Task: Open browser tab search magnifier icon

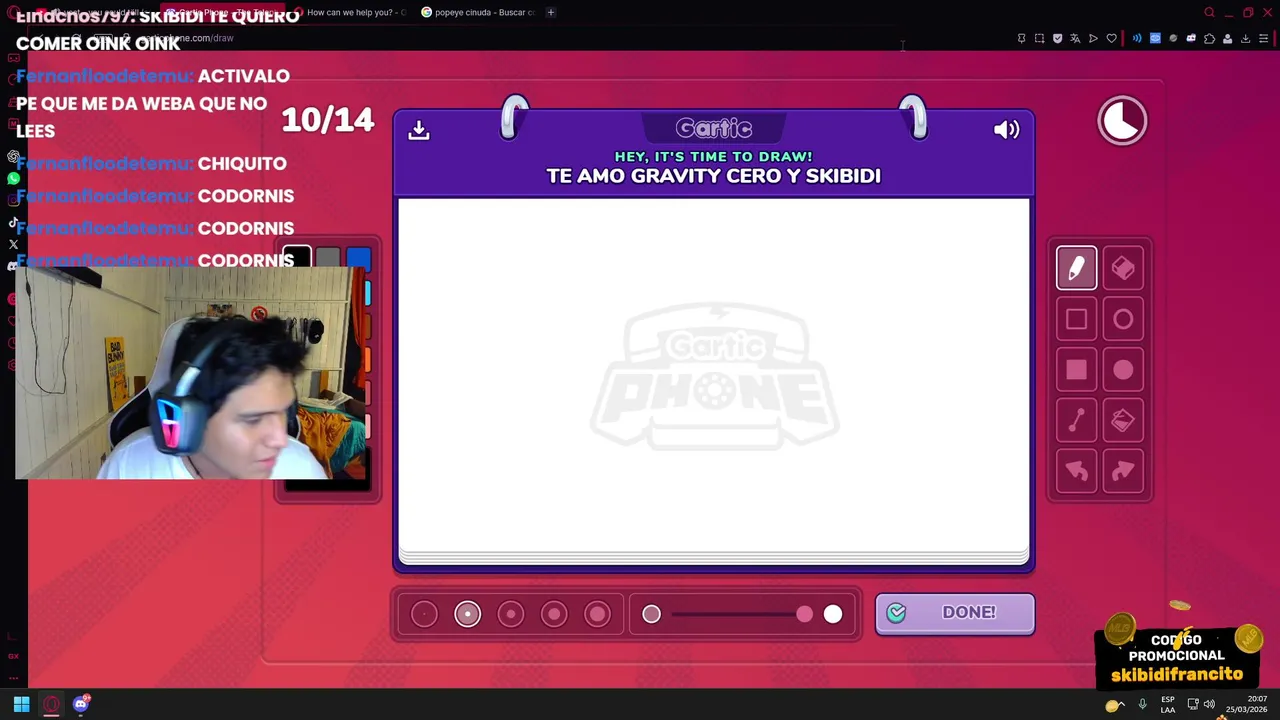Action: (x=1209, y=12)
